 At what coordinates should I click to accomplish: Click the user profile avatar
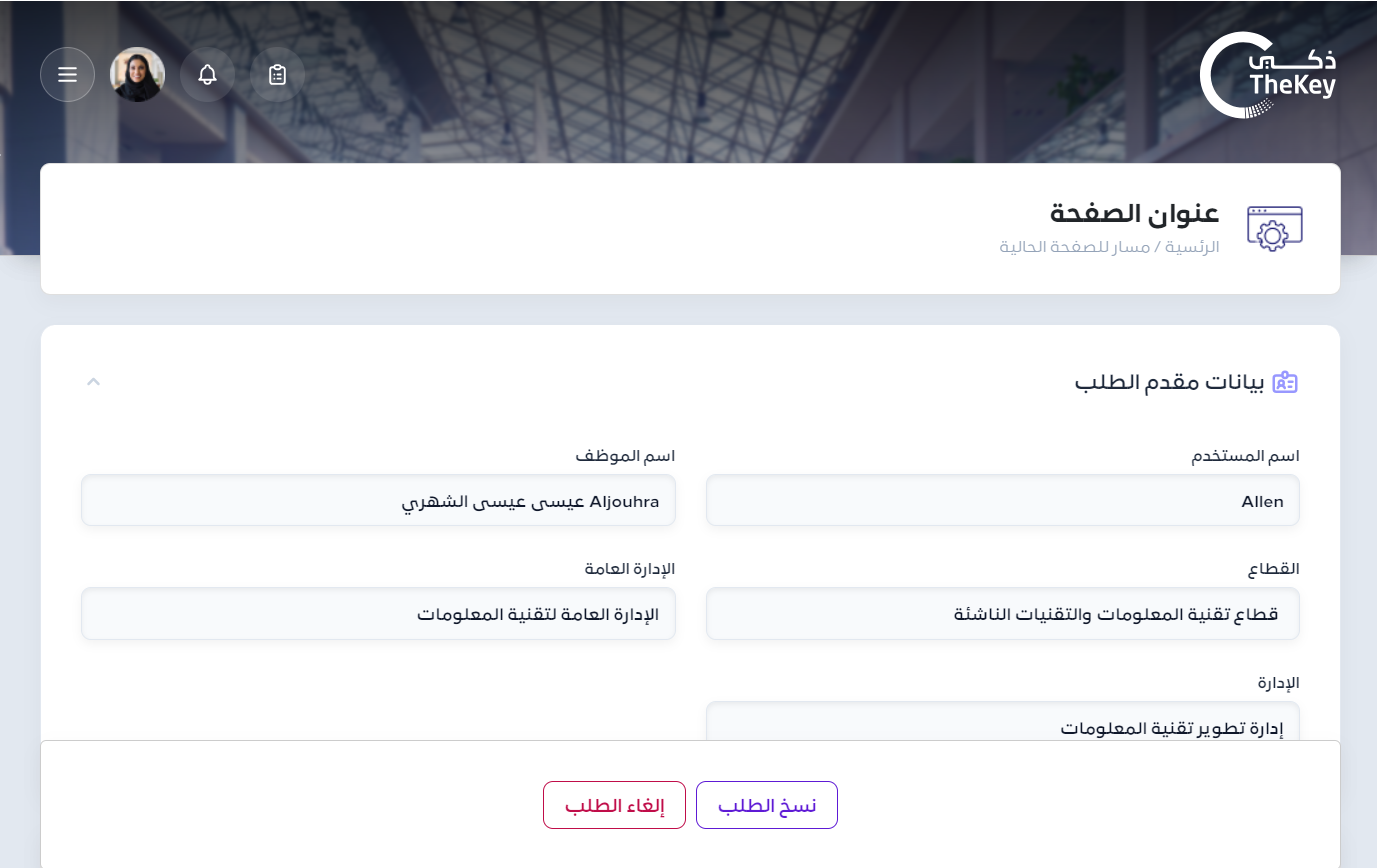[x=137, y=75]
